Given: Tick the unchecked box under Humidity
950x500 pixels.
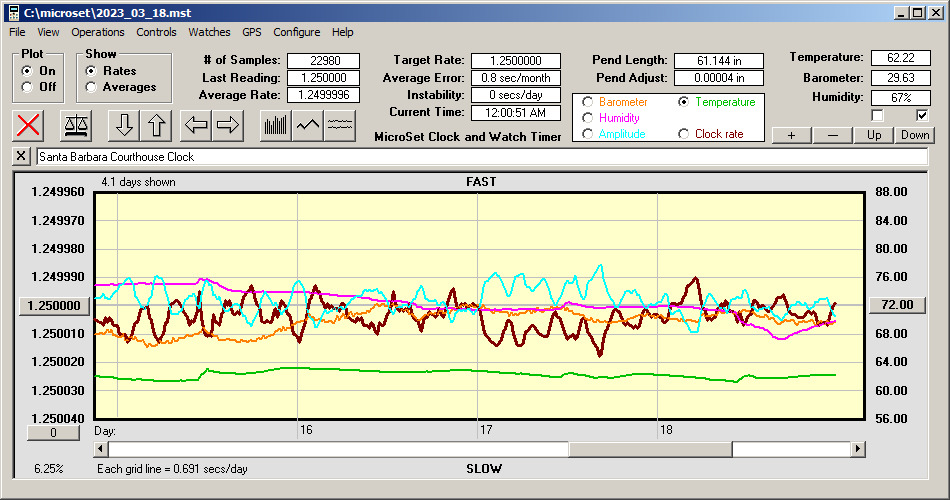Looking at the screenshot, I should pyautogui.click(x=877, y=115).
